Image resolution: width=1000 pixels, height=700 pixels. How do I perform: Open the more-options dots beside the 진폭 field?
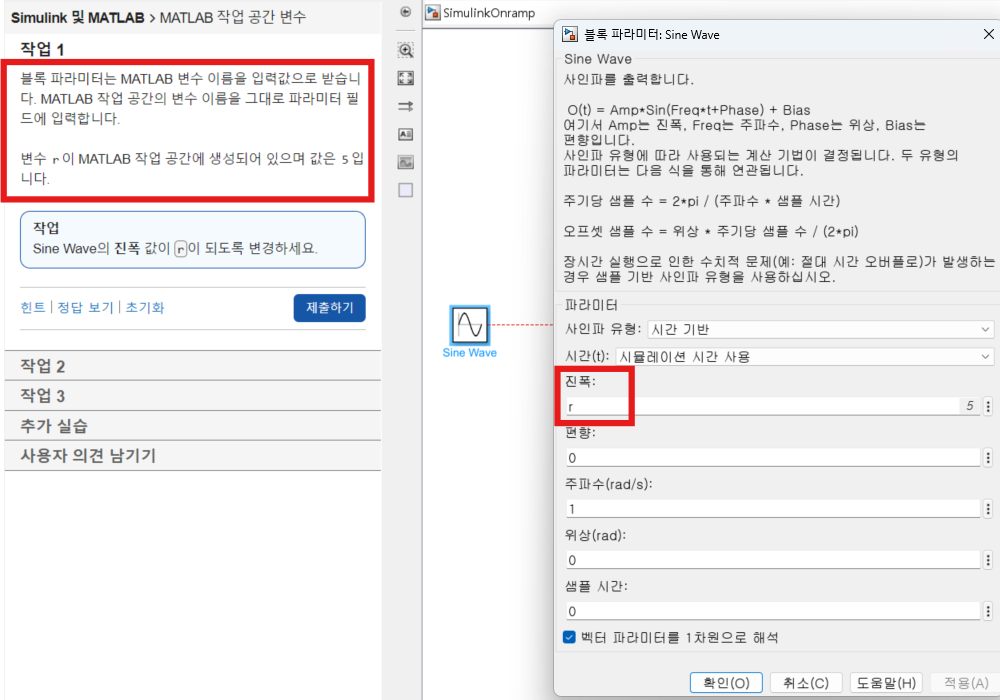point(988,406)
